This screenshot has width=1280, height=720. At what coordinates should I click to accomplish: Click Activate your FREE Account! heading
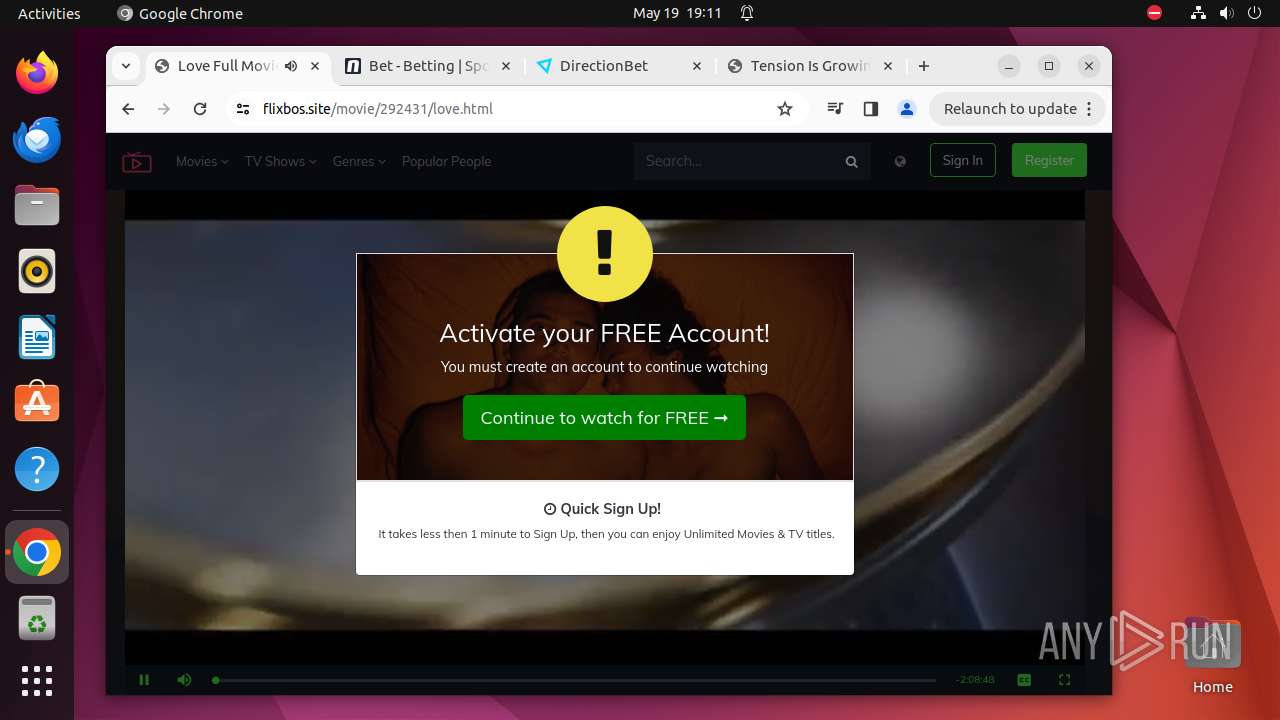pos(605,333)
